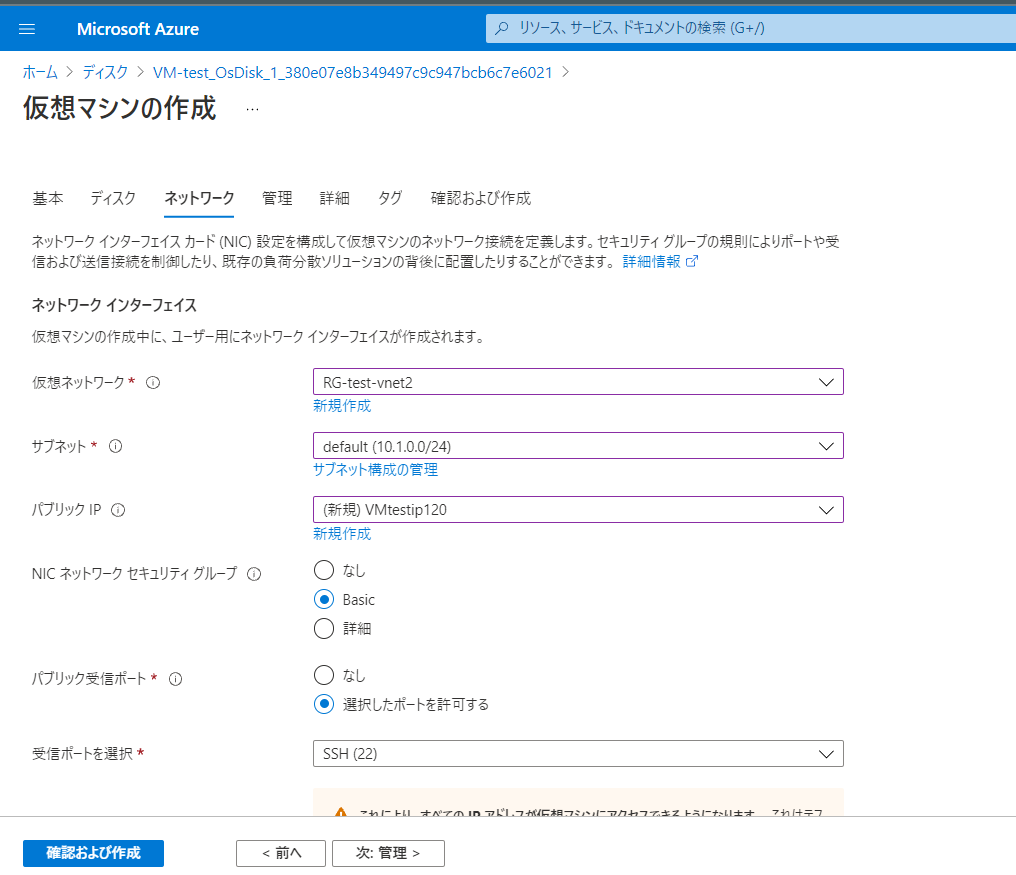Open the hamburger portal menu
This screenshot has height=875, width=1016.
[27, 29]
